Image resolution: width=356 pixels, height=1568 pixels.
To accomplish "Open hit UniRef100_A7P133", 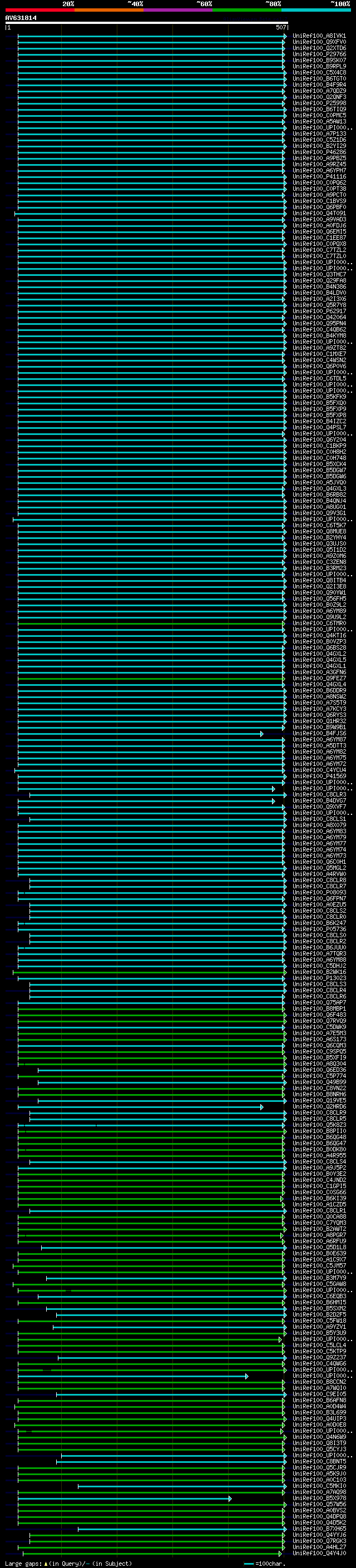I will point(319,134).
